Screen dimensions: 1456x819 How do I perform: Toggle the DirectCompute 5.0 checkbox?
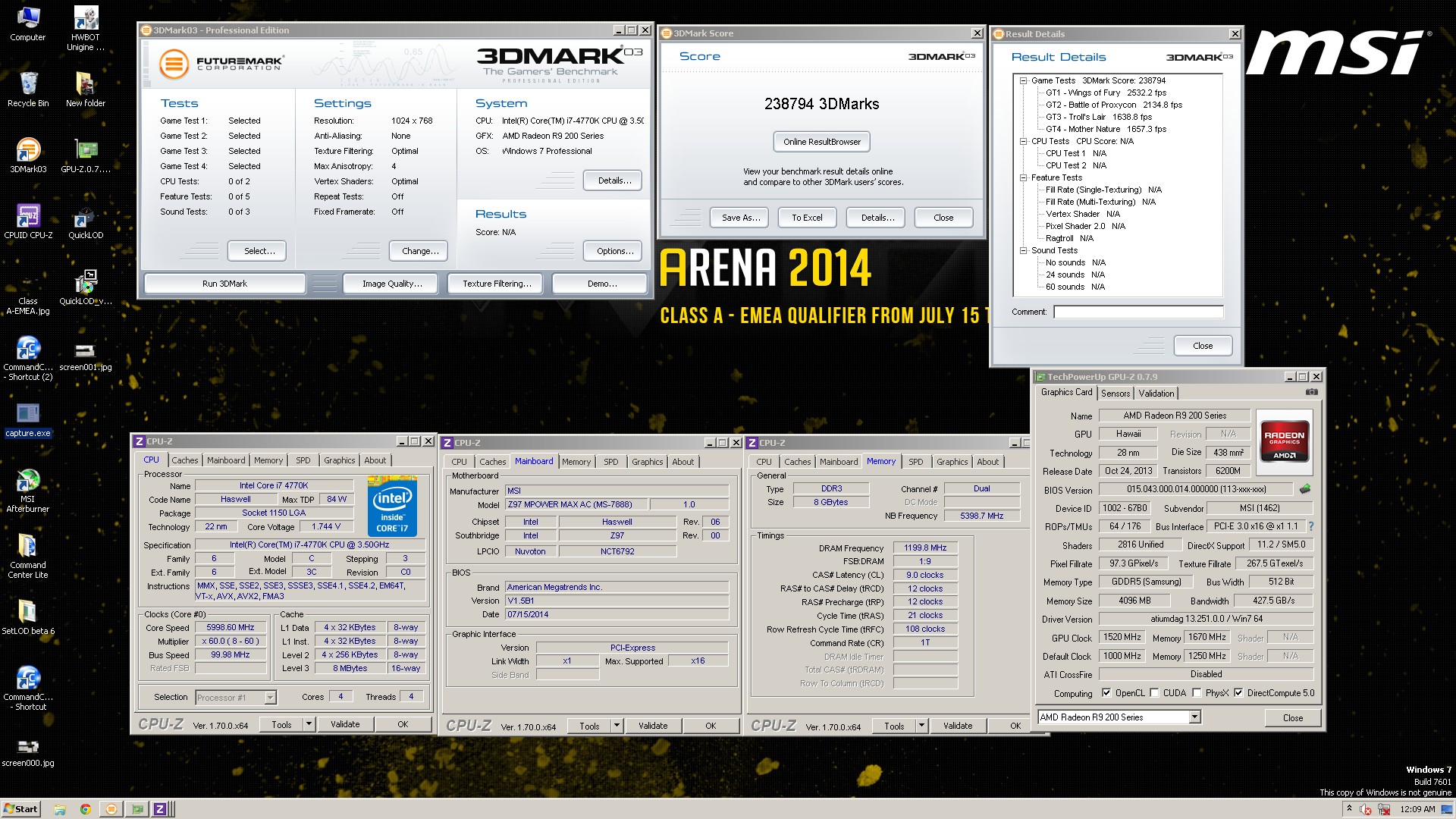[x=1238, y=692]
